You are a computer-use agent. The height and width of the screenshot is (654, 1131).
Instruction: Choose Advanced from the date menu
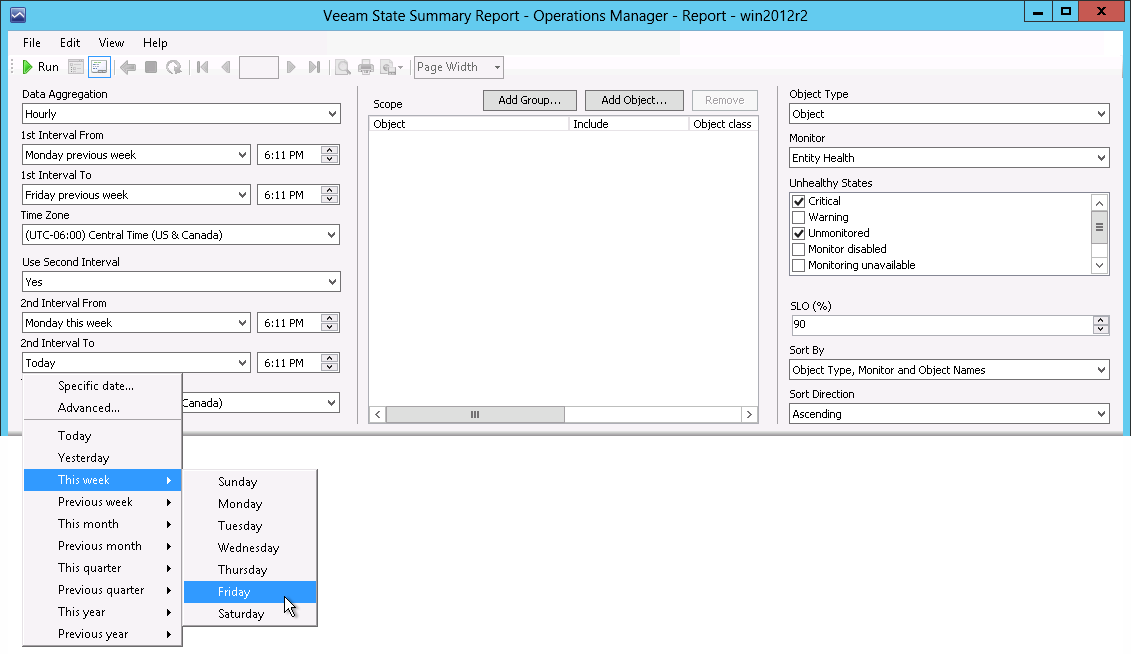pyautogui.click(x=102, y=408)
